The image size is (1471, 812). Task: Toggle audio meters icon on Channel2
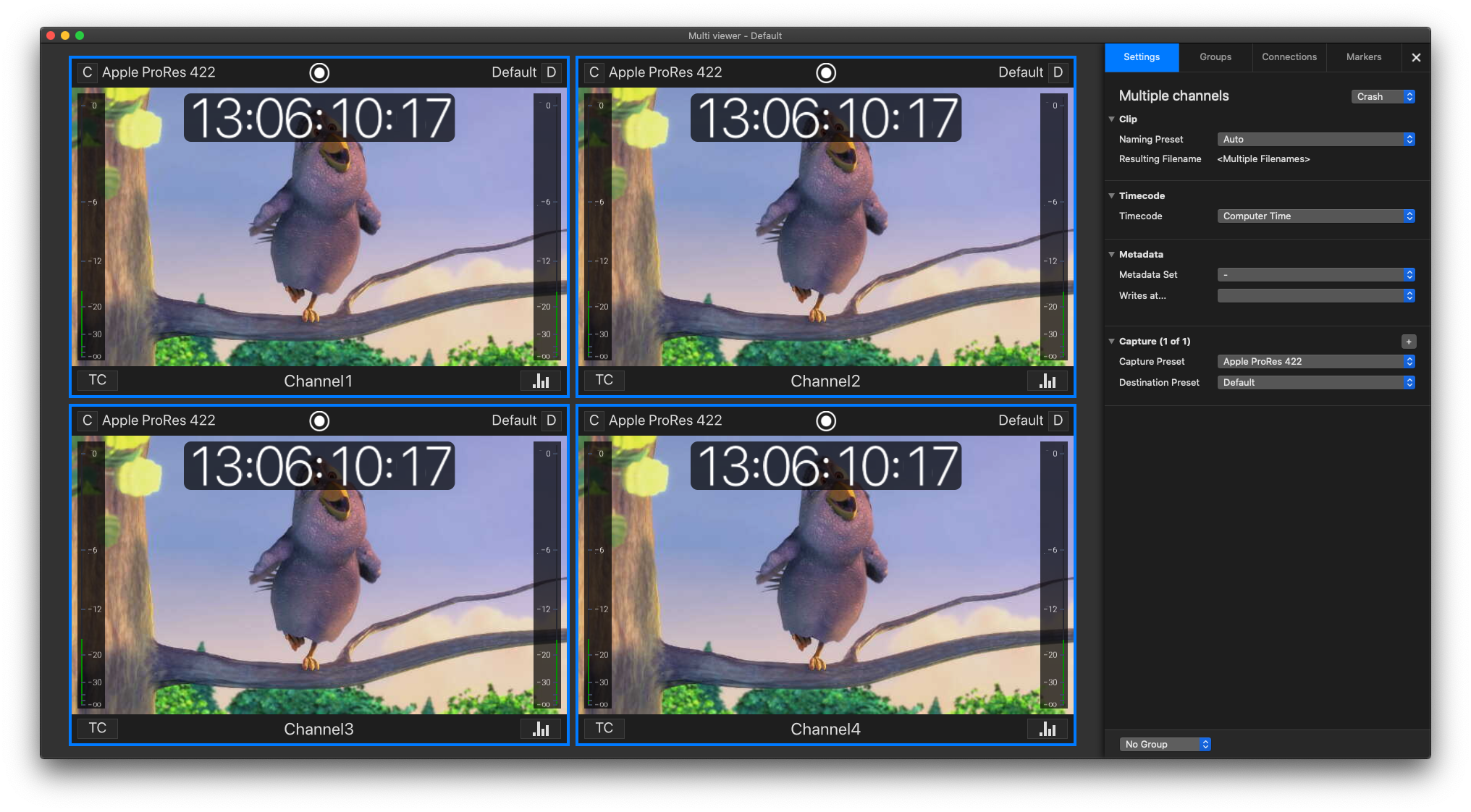1048,381
